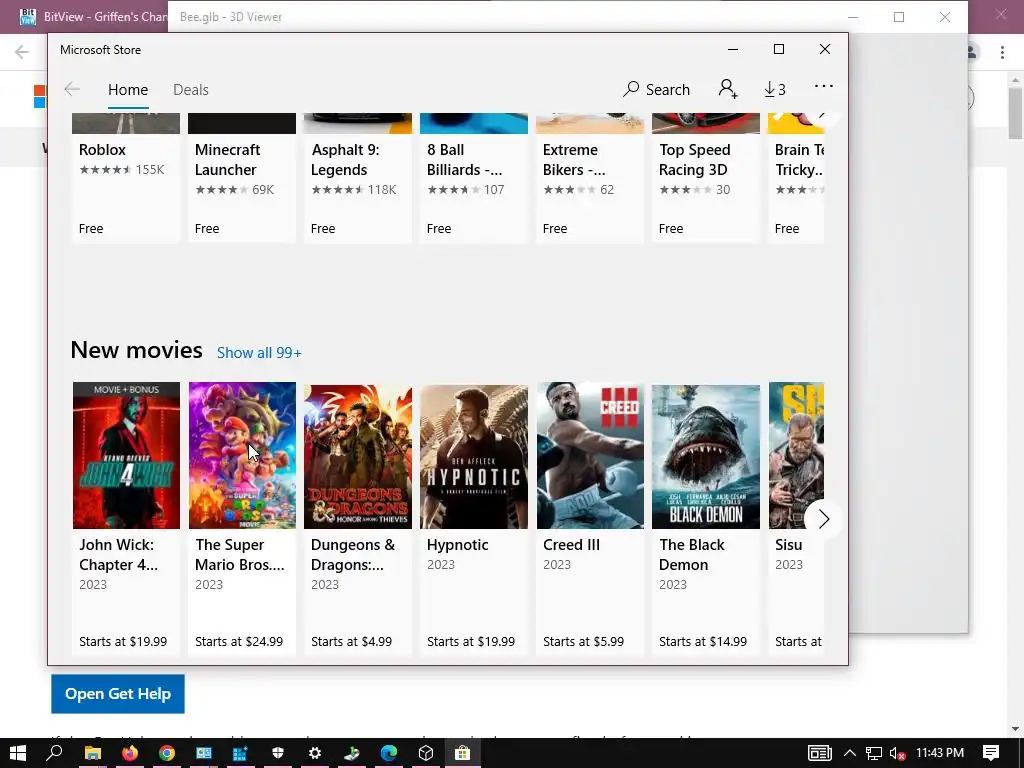Viewport: 1024px width, 768px height.
Task: Click the New movies heading
Action: (x=136, y=350)
